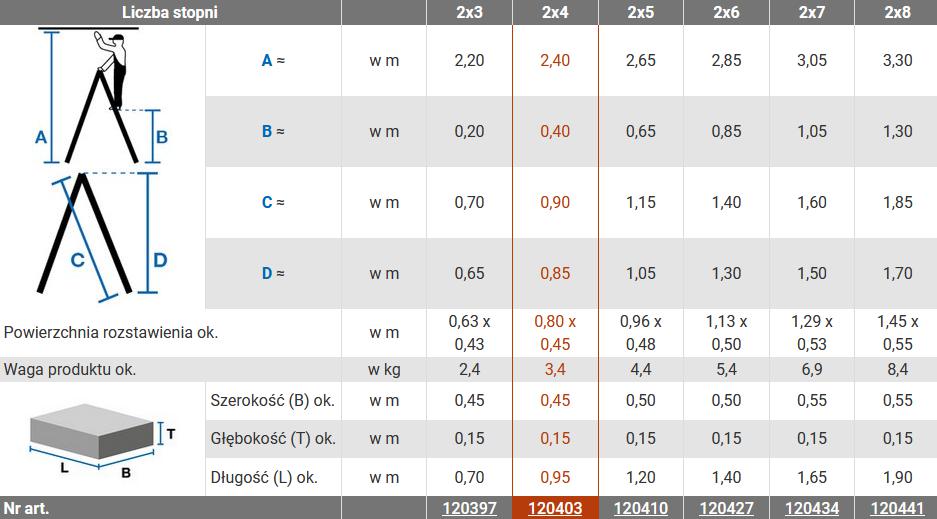This screenshot has width=937, height=519.
Task: Open highlighted article 120403 link
Action: 555,508
